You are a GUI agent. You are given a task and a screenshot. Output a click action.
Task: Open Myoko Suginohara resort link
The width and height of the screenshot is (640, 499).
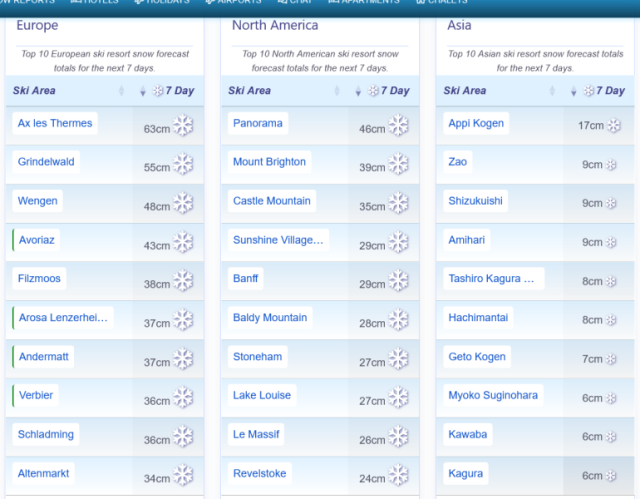[x=493, y=395]
